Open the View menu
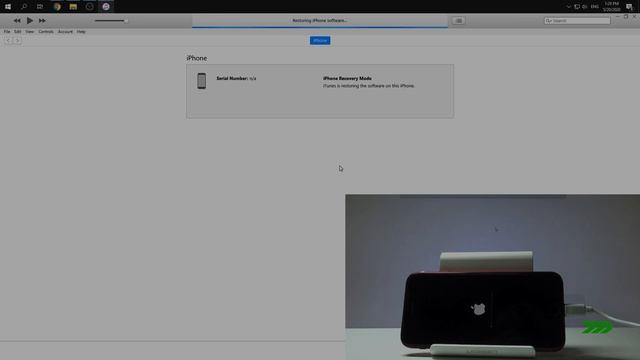The image size is (640, 360). pos(30,31)
